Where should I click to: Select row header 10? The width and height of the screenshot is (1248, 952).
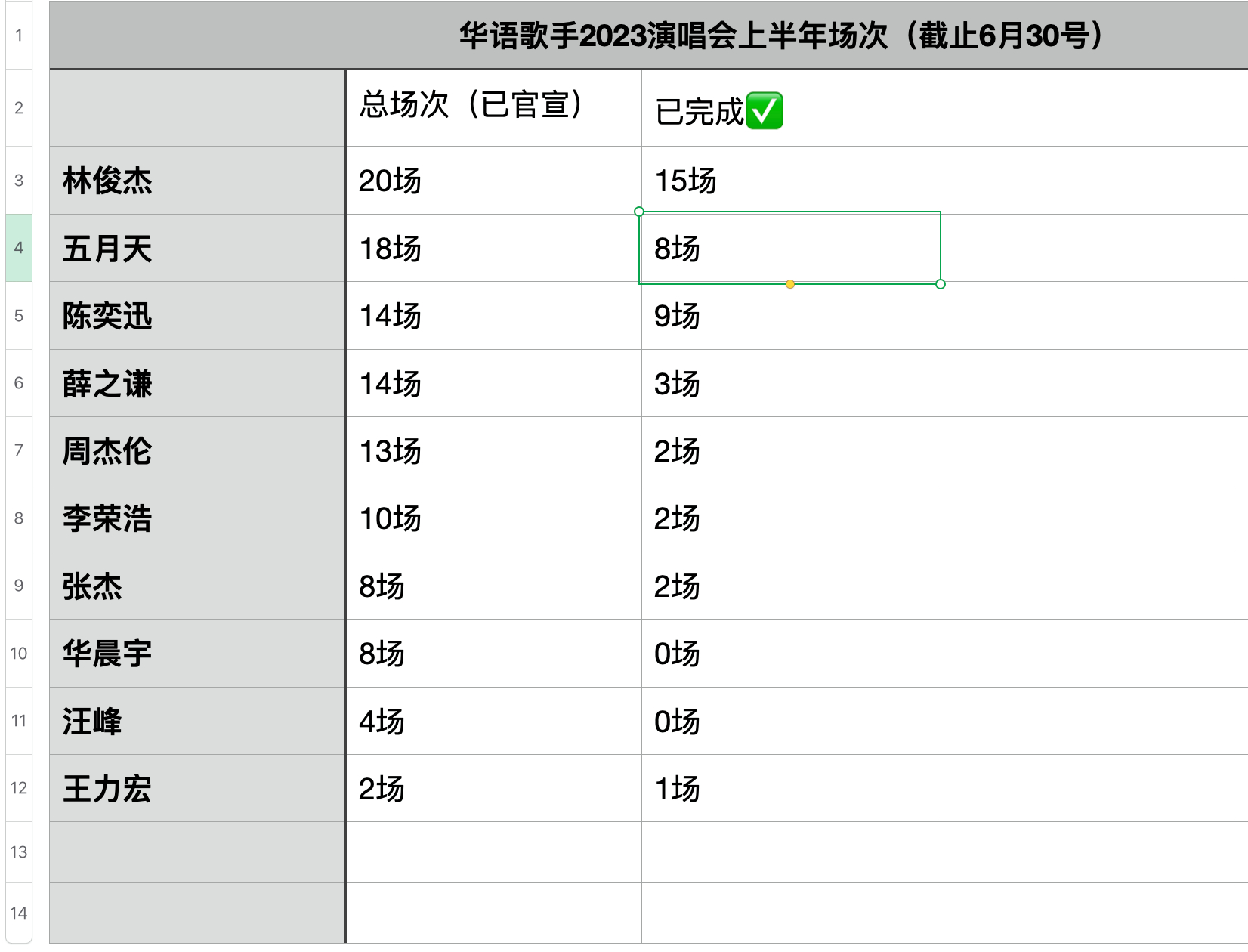coord(19,654)
